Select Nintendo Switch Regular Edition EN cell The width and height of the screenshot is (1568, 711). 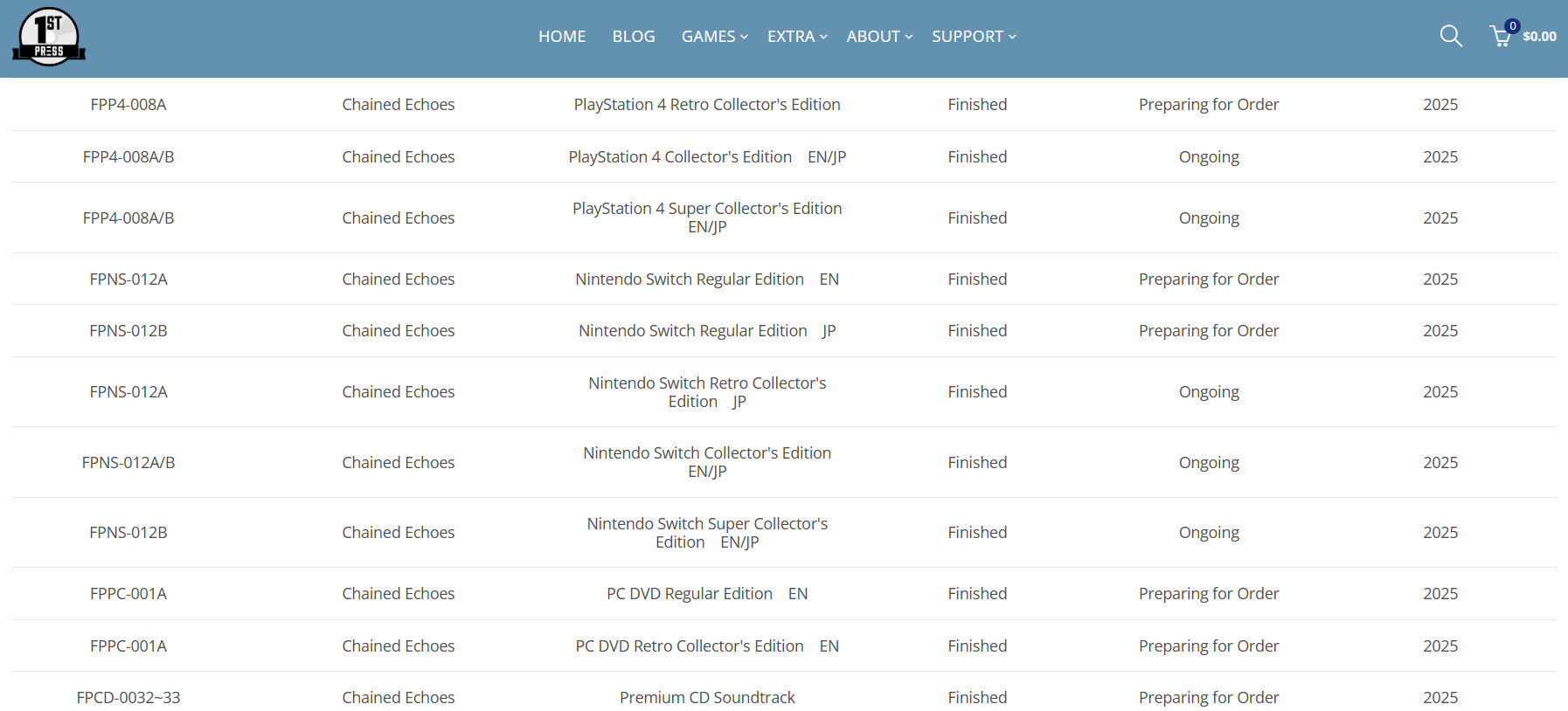(707, 280)
